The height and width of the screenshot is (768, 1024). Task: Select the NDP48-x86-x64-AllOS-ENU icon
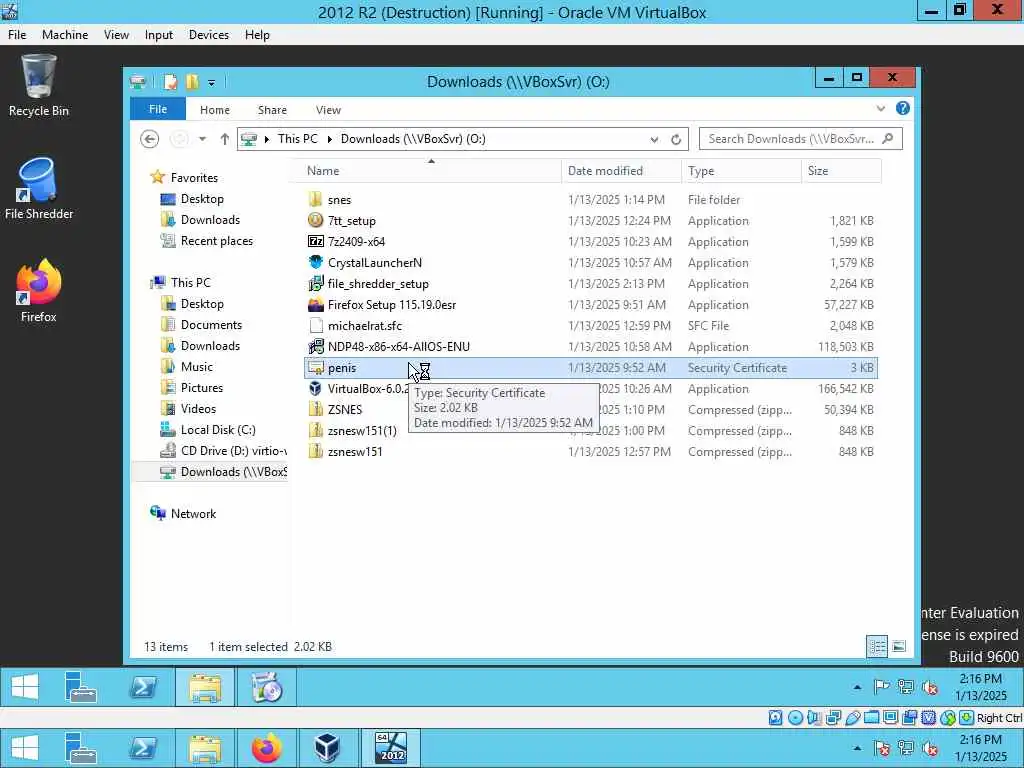tap(315, 346)
